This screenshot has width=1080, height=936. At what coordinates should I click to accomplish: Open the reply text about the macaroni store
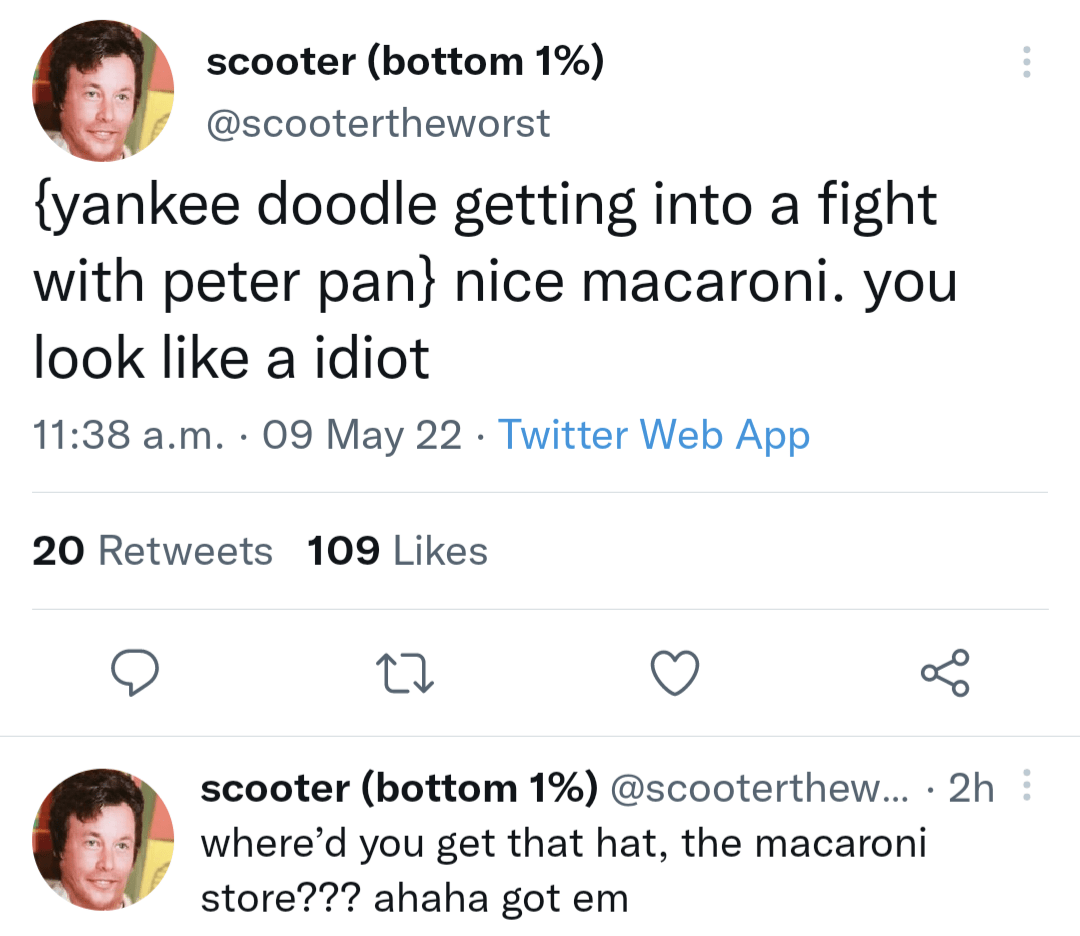click(x=563, y=870)
